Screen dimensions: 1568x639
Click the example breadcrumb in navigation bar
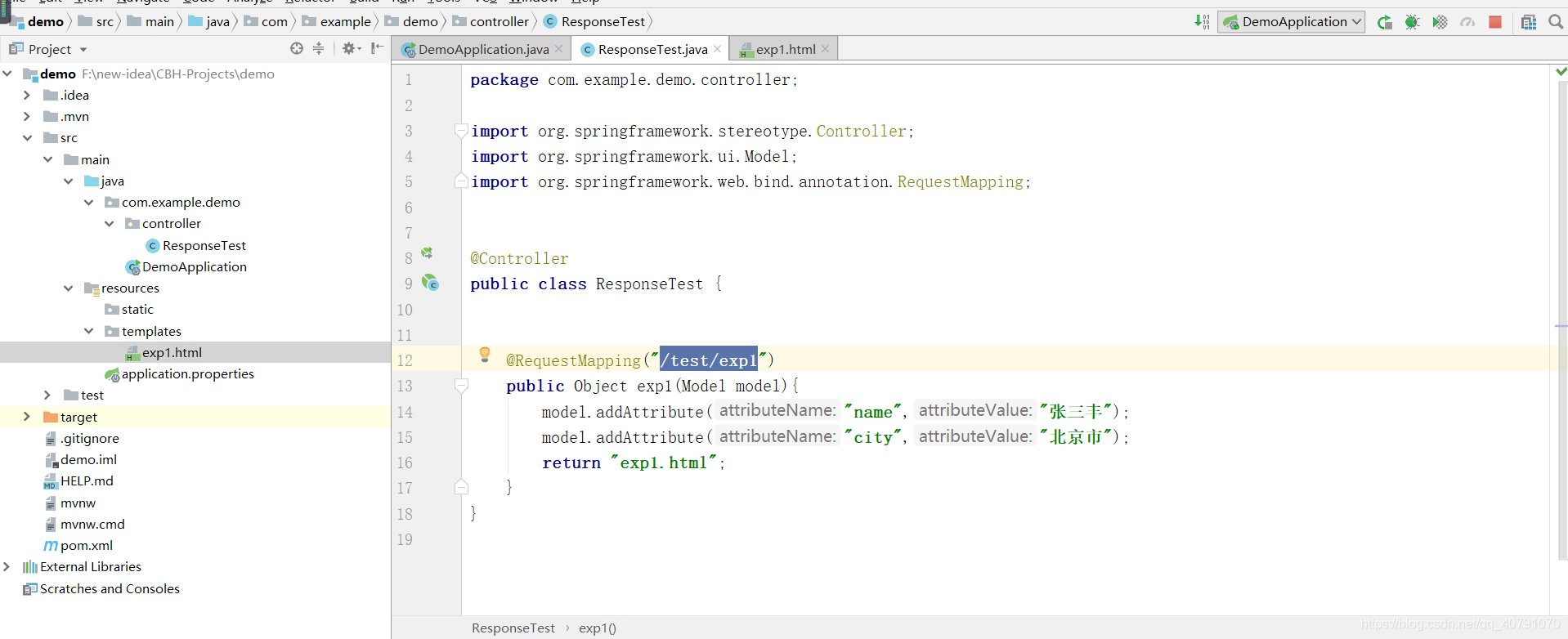(337, 22)
